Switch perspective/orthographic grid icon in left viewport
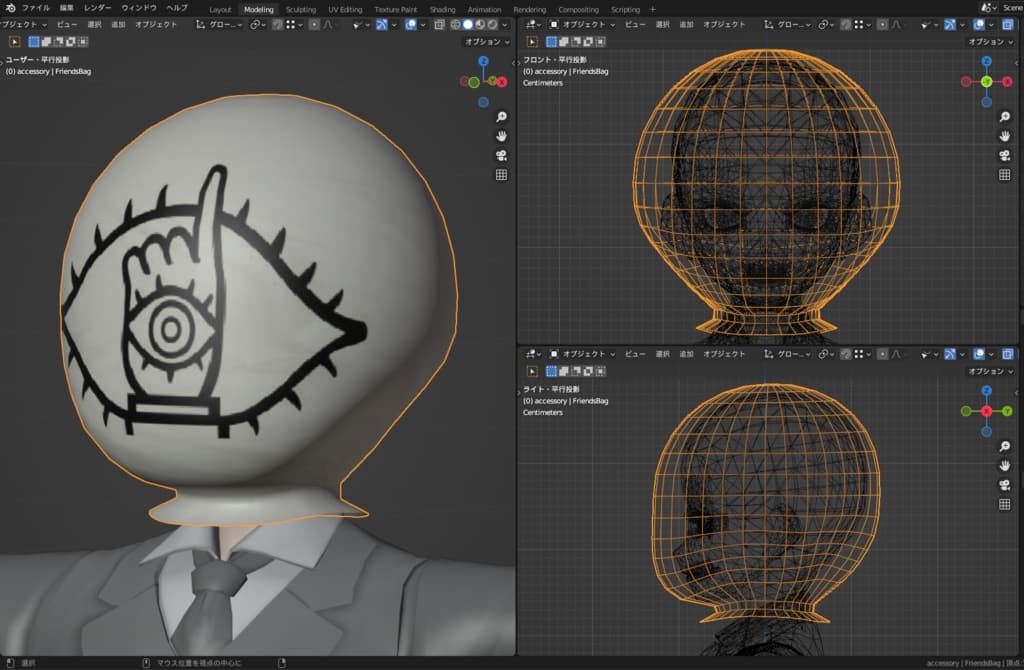Image resolution: width=1024 pixels, height=670 pixels. click(501, 174)
